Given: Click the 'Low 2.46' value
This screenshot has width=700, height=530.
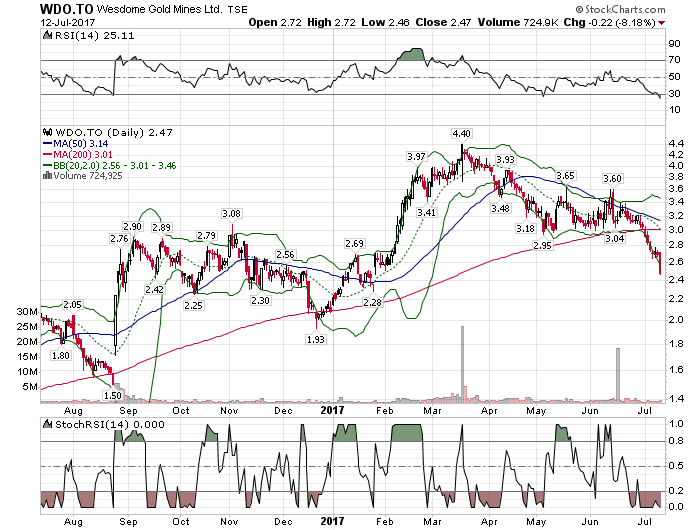Looking at the screenshot, I should click(385, 22).
